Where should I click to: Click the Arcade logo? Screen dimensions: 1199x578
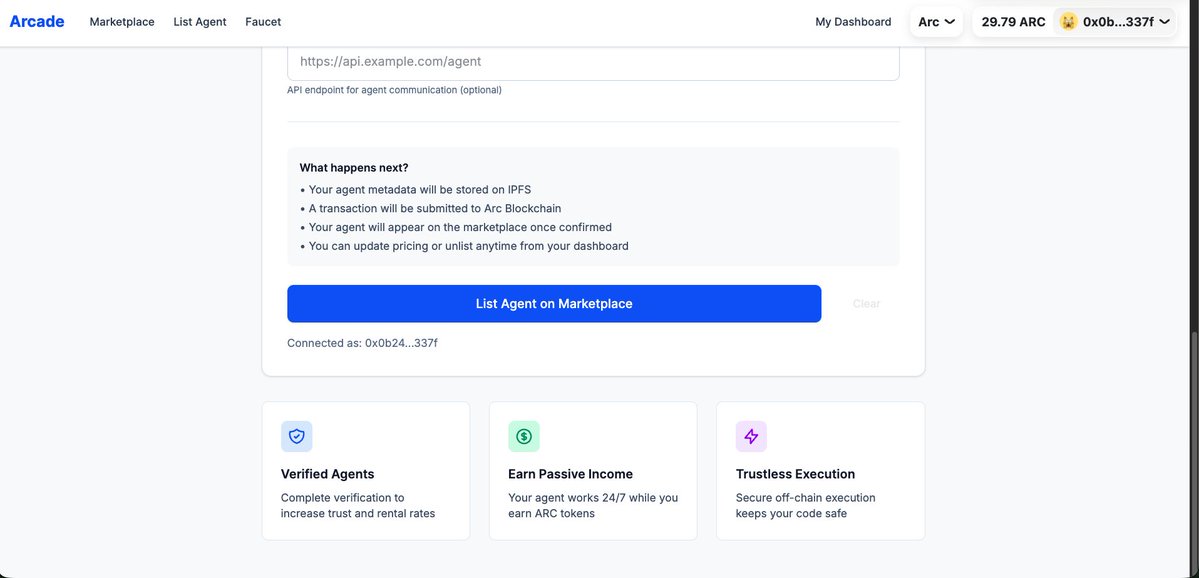tap(37, 21)
